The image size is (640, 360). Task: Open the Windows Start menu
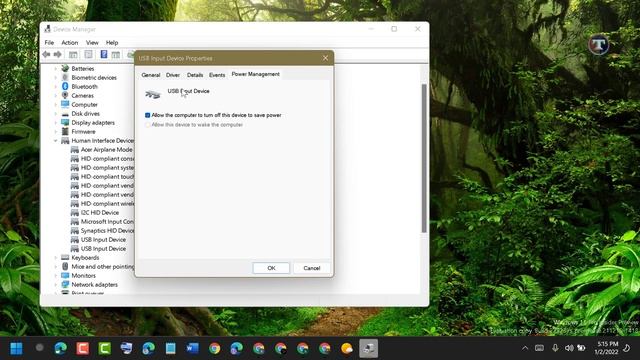click(17, 348)
